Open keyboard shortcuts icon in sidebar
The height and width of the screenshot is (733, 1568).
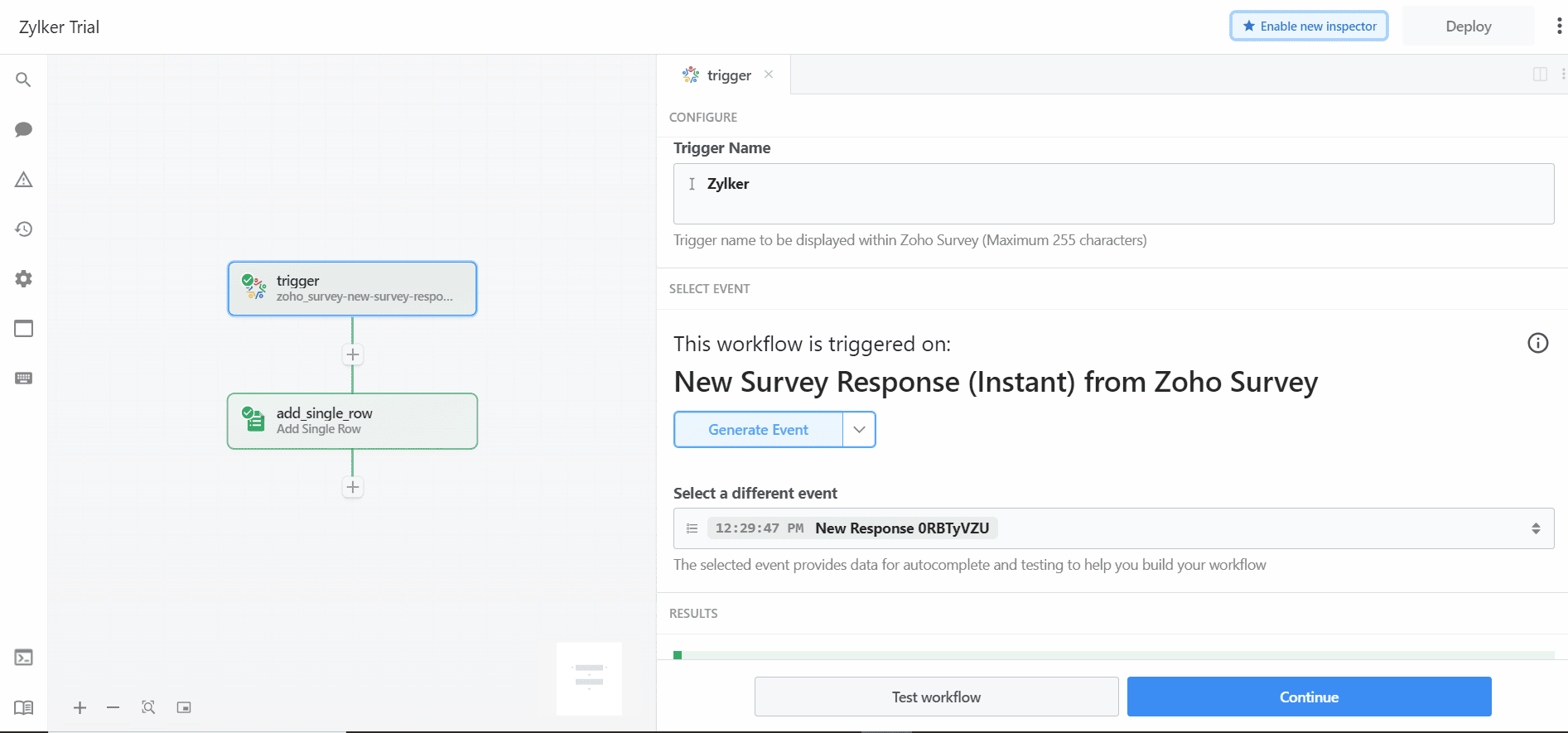tap(23, 379)
